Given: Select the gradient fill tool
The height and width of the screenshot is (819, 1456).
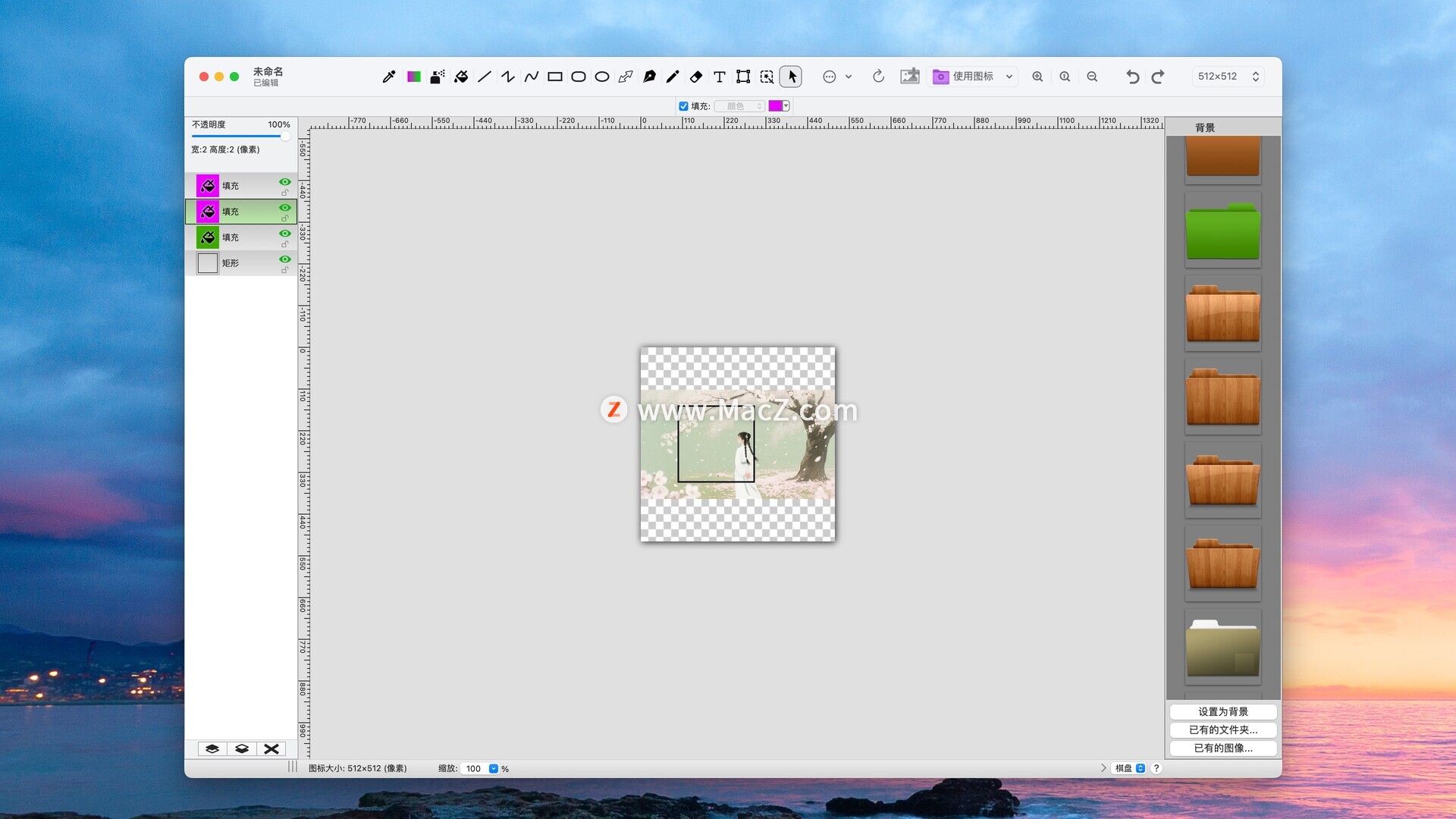Looking at the screenshot, I should click(413, 77).
